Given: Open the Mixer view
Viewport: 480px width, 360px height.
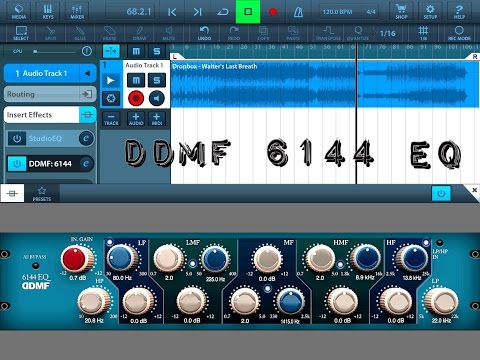Looking at the screenshot, I should [77, 11].
